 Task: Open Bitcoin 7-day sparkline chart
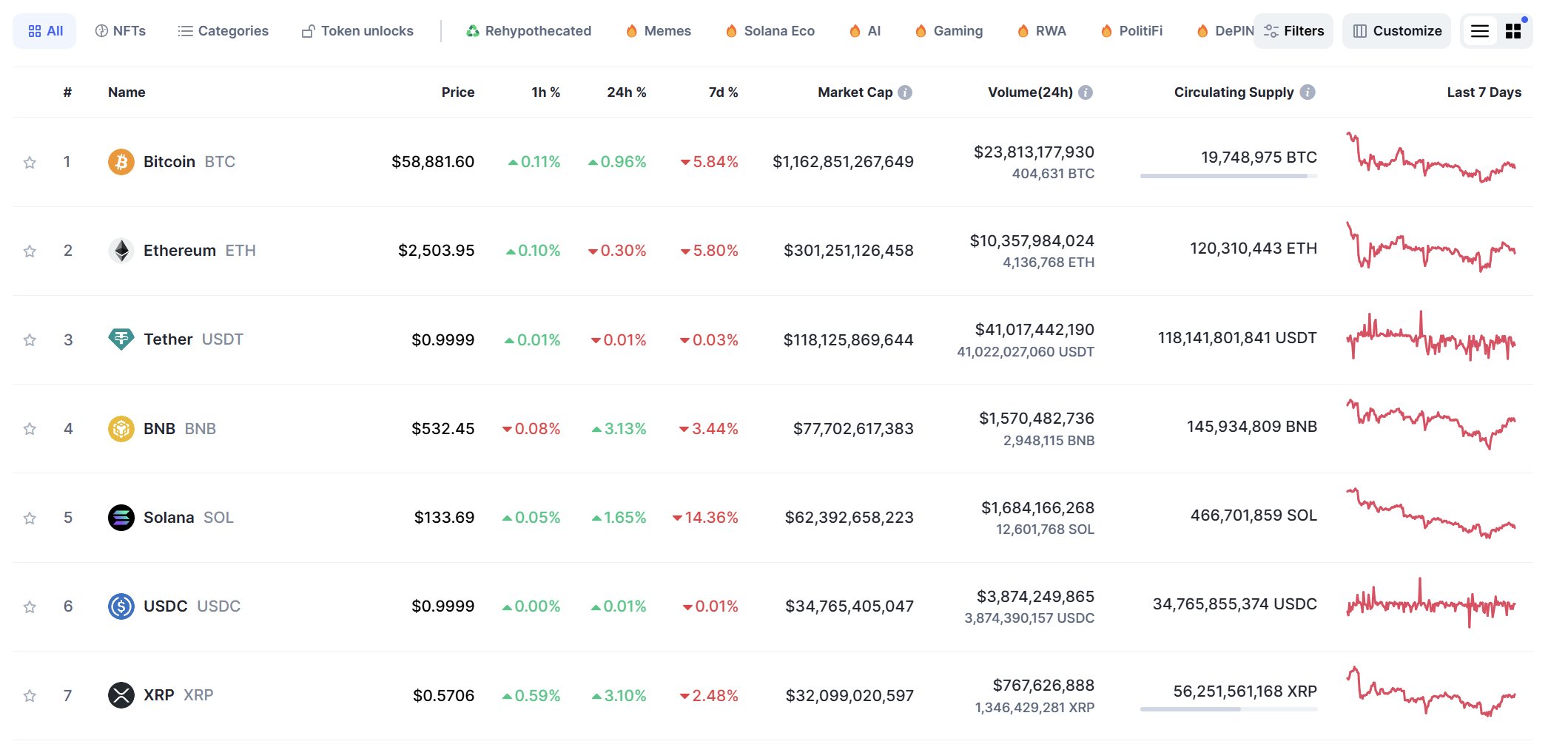[1431, 158]
